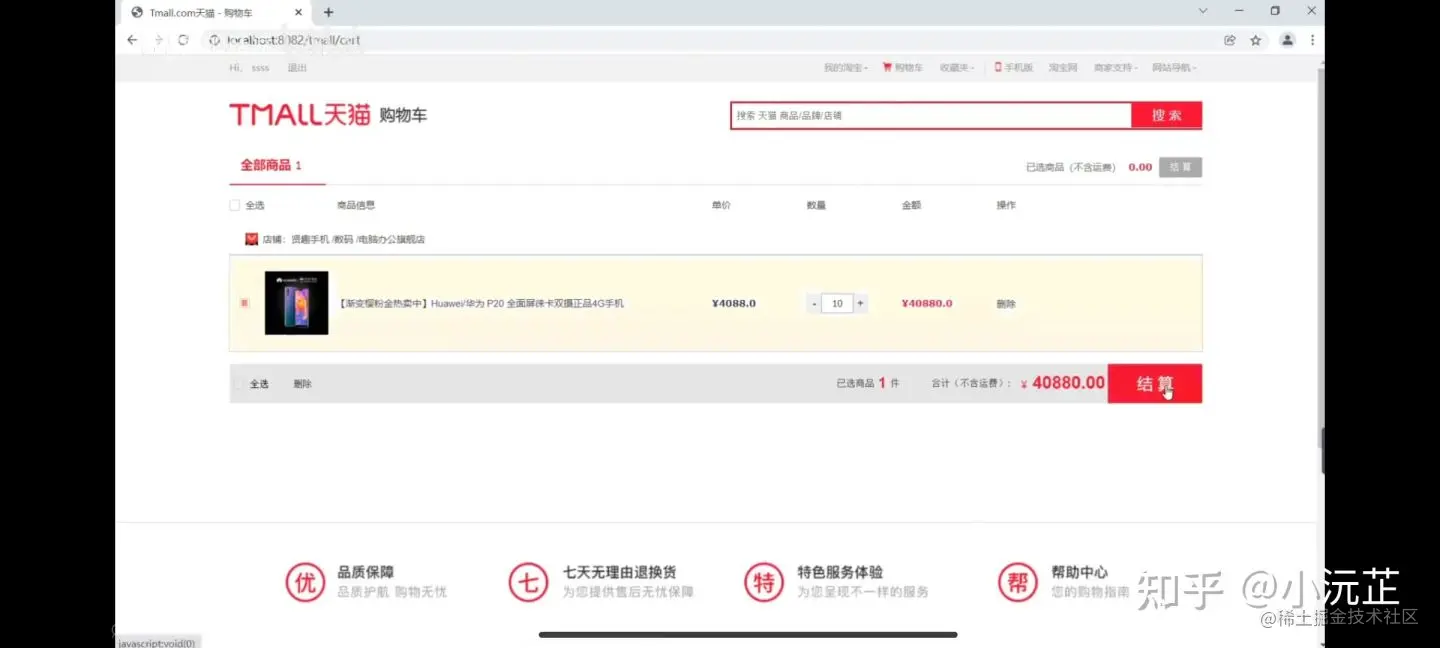The width and height of the screenshot is (1440, 648).
Task: Toggle the Huawei P20 item checkbox
Action: (x=244, y=303)
